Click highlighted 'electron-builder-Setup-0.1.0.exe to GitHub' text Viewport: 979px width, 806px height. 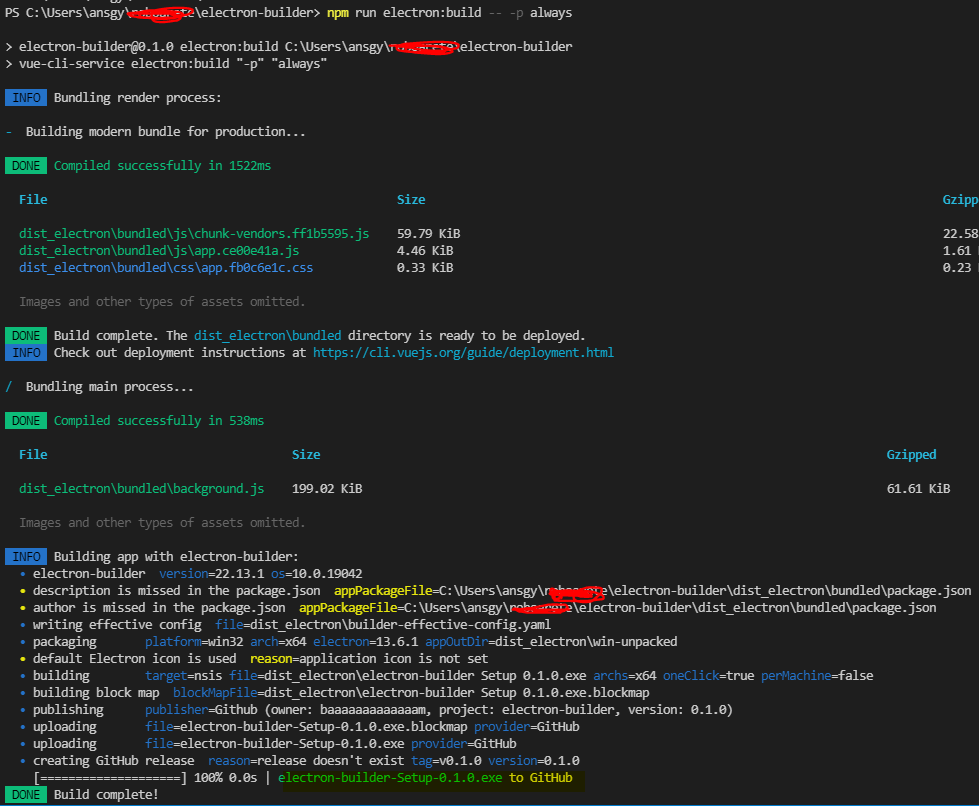click(x=425, y=778)
